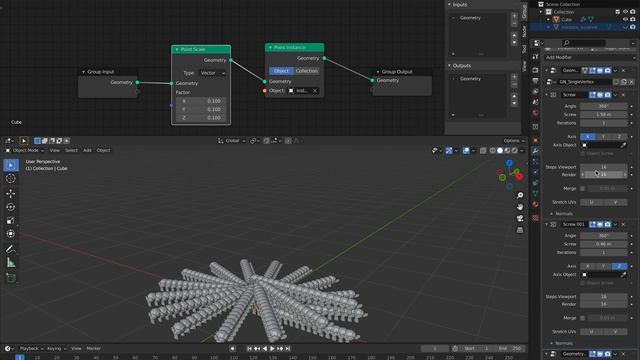Set Screw.001 modifier axis to X
Image resolution: width=640 pixels, height=360 pixels.
click(x=588, y=266)
